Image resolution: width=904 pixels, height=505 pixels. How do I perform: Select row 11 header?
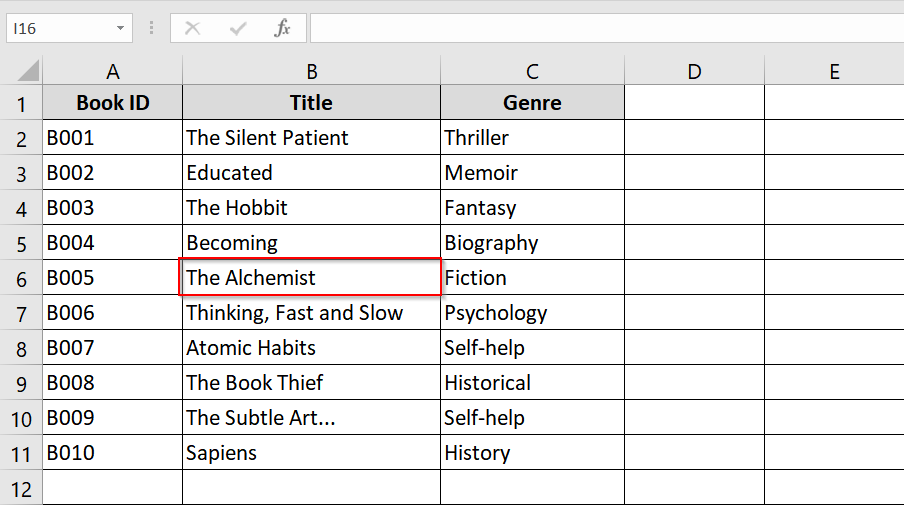click(x=21, y=453)
